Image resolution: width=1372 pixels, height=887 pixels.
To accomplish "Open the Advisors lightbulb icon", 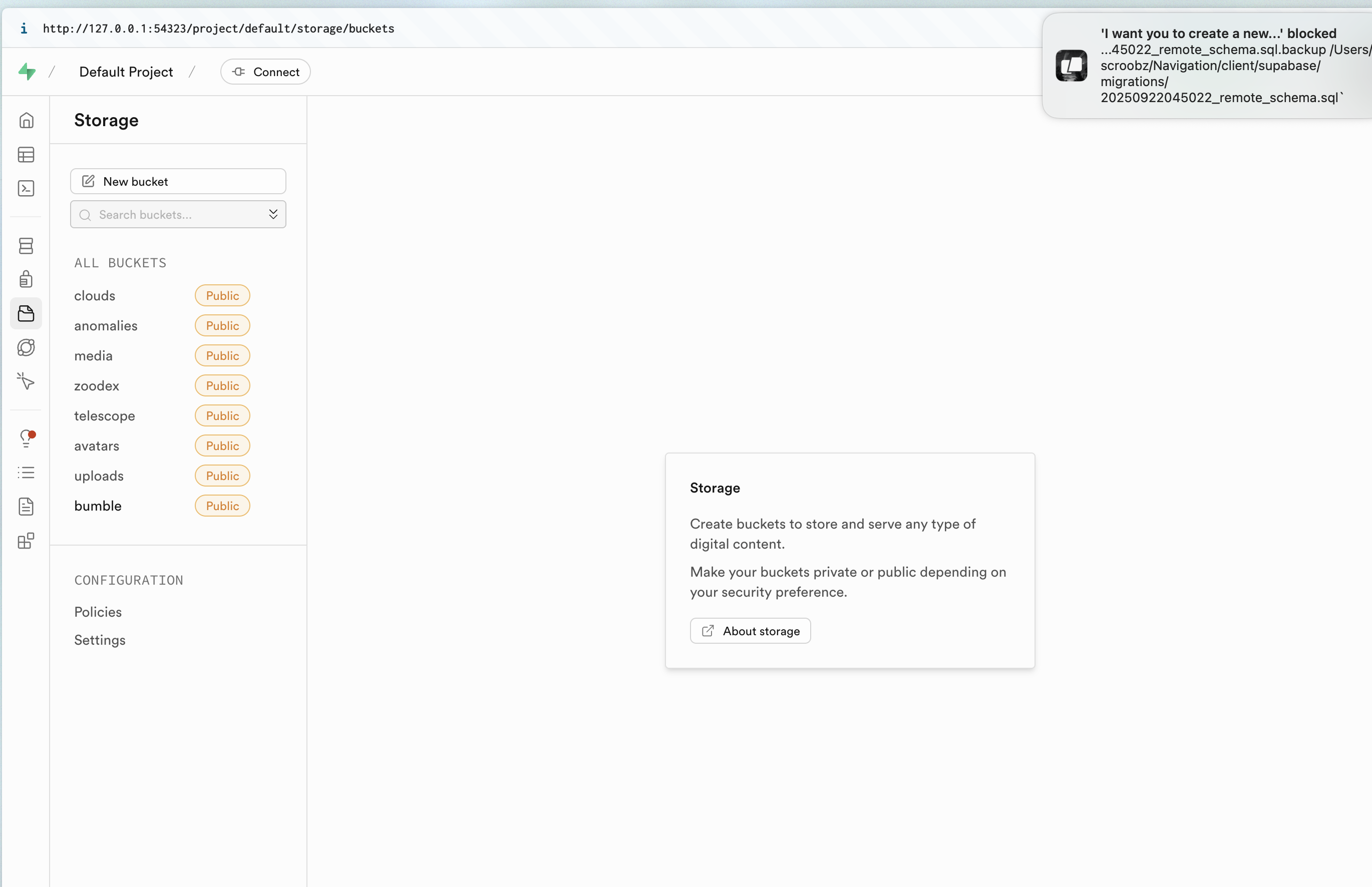I will coord(26,439).
